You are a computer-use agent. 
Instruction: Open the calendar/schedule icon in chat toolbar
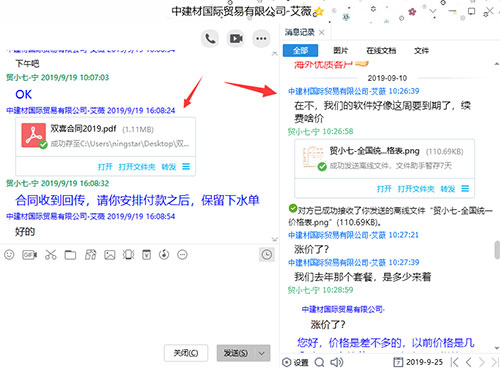pyautogui.click(x=147, y=255)
